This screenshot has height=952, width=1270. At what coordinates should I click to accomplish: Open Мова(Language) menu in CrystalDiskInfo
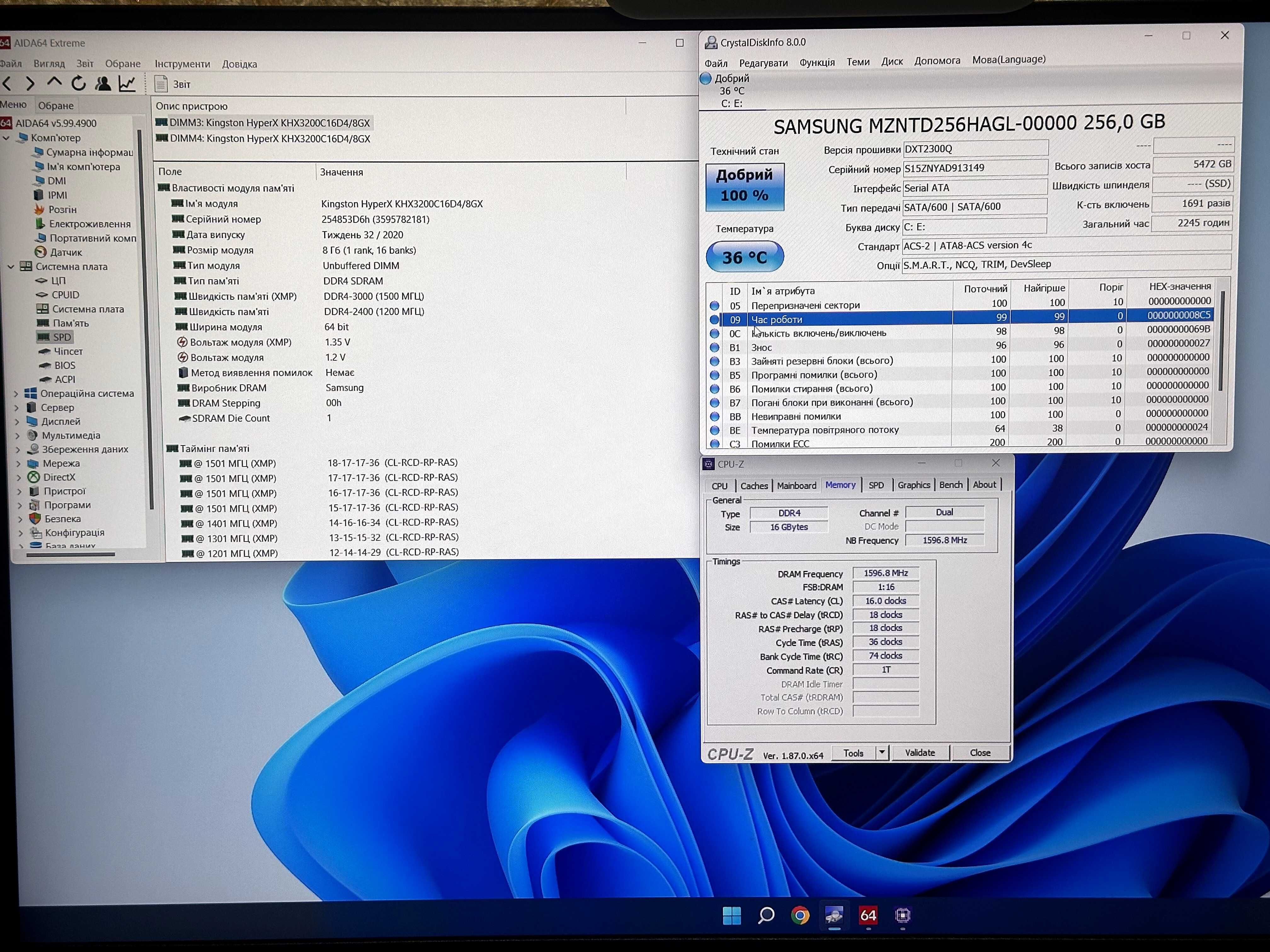(x=1008, y=59)
